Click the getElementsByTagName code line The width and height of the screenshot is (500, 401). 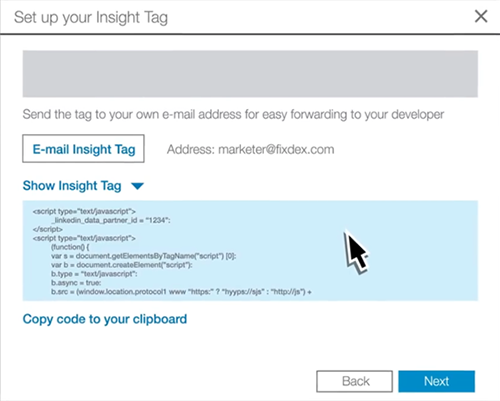click(144, 256)
